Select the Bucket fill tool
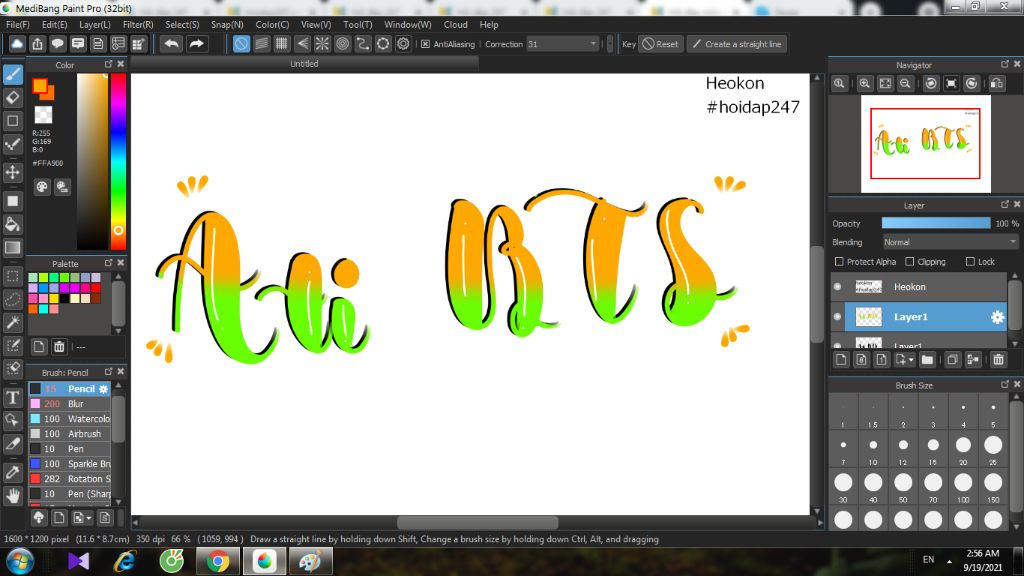Screen dimensions: 1024x576 [12, 224]
